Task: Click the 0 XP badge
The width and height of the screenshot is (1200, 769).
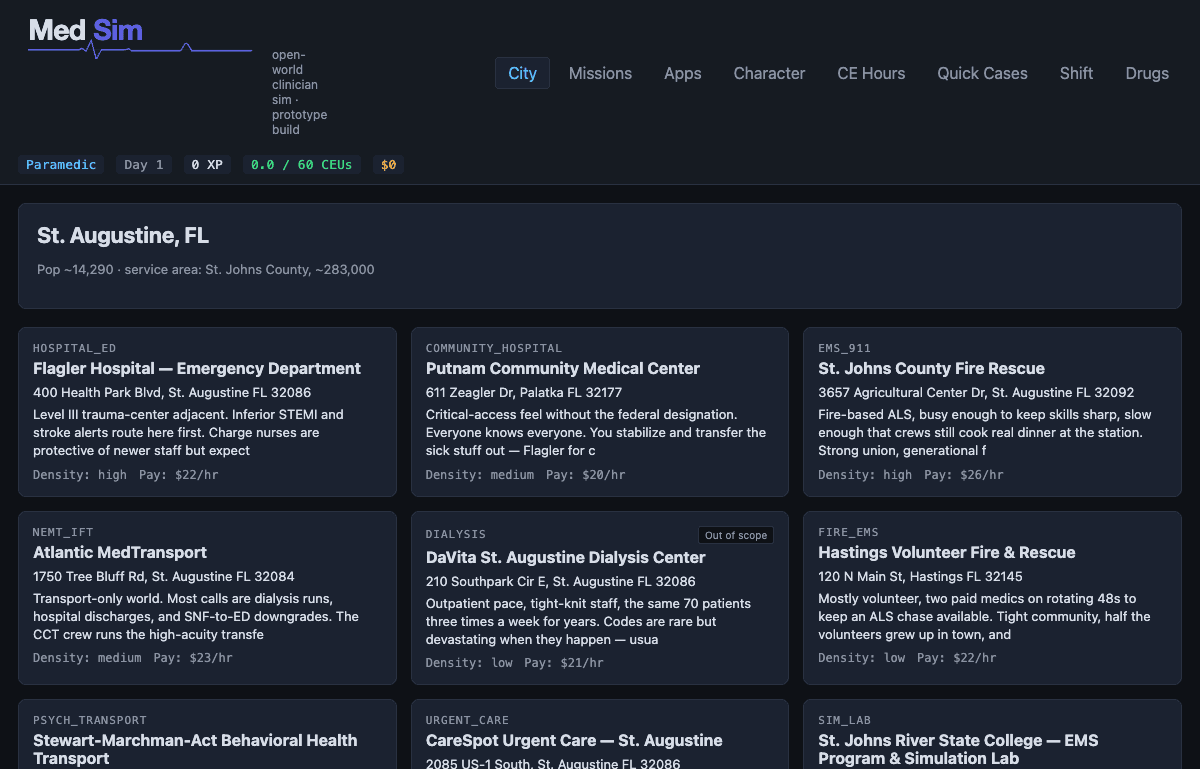Action: tap(207, 165)
